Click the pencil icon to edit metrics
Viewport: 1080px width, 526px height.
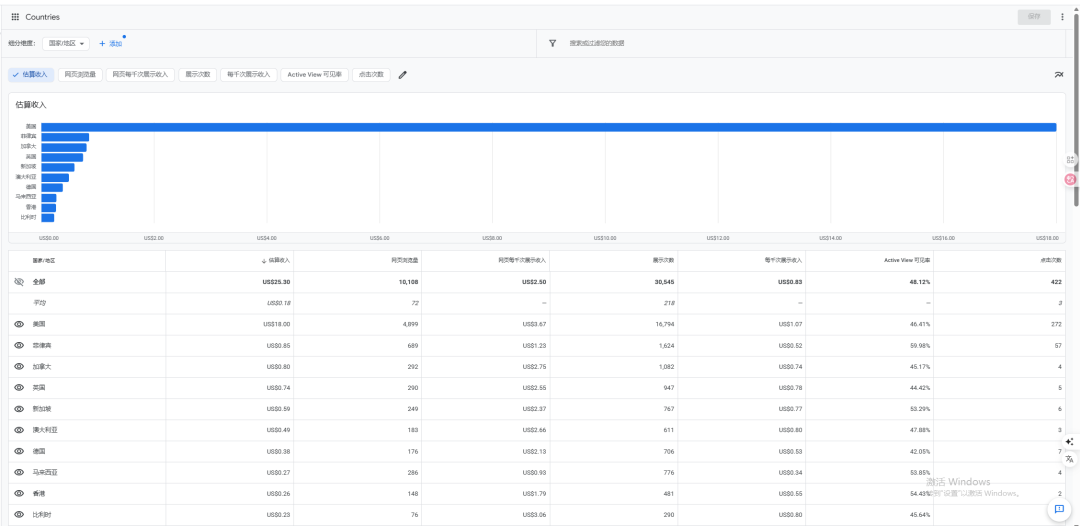tap(403, 75)
